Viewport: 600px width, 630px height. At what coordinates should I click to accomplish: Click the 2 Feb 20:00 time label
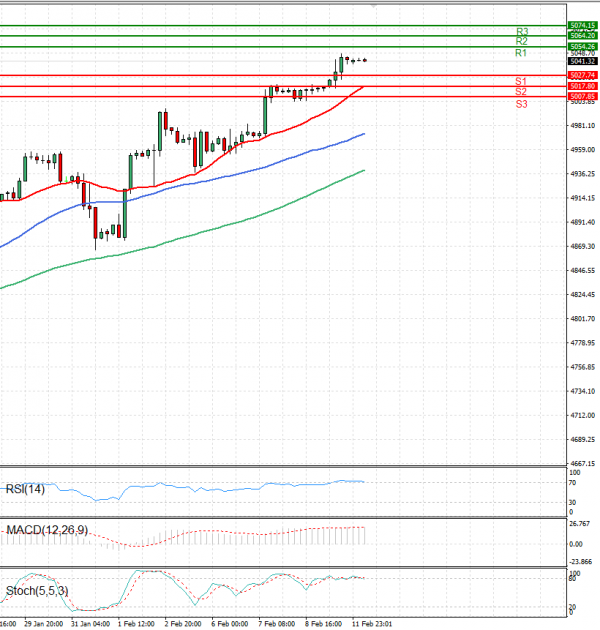point(183,624)
